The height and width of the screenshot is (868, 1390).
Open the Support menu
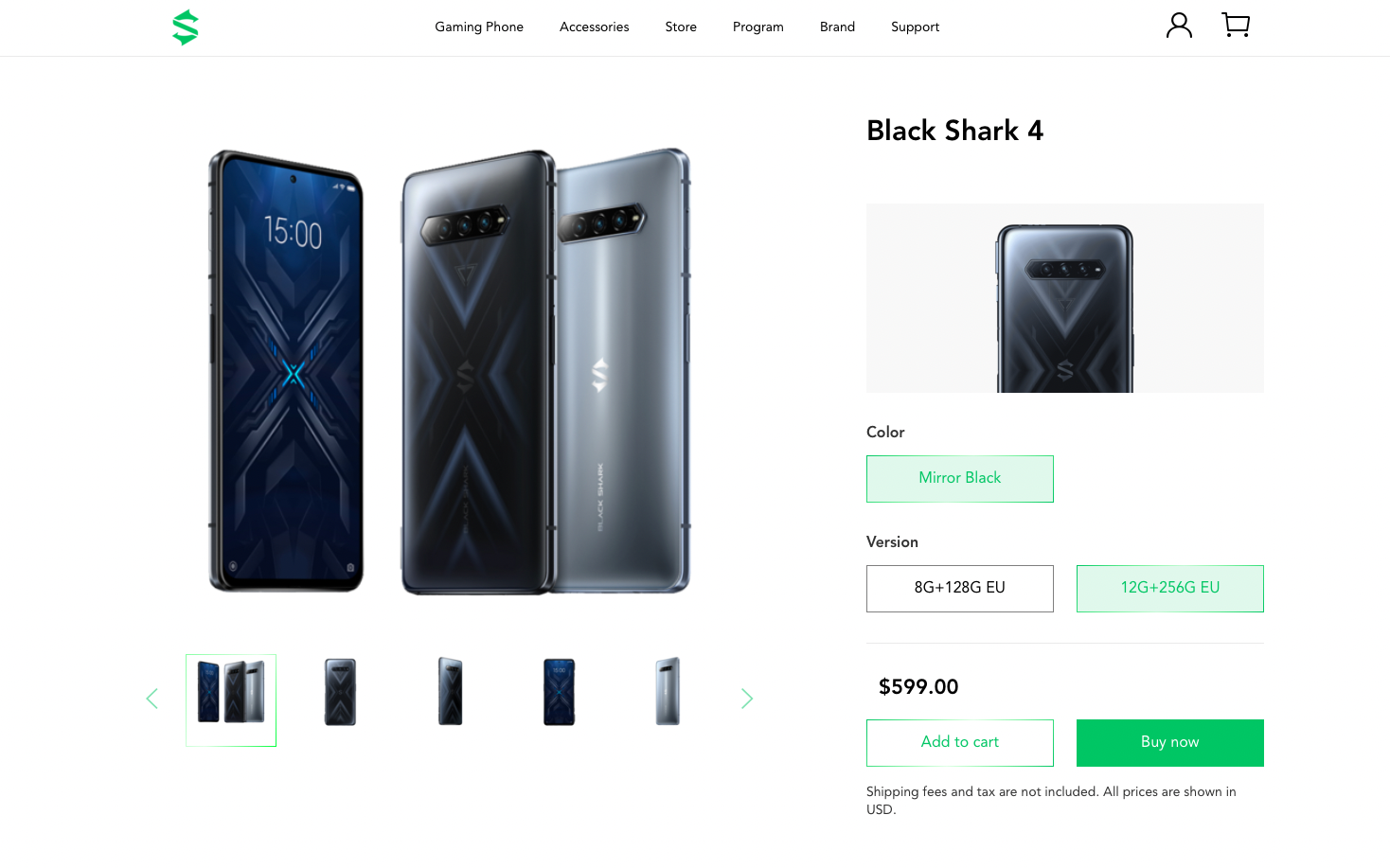point(915,27)
